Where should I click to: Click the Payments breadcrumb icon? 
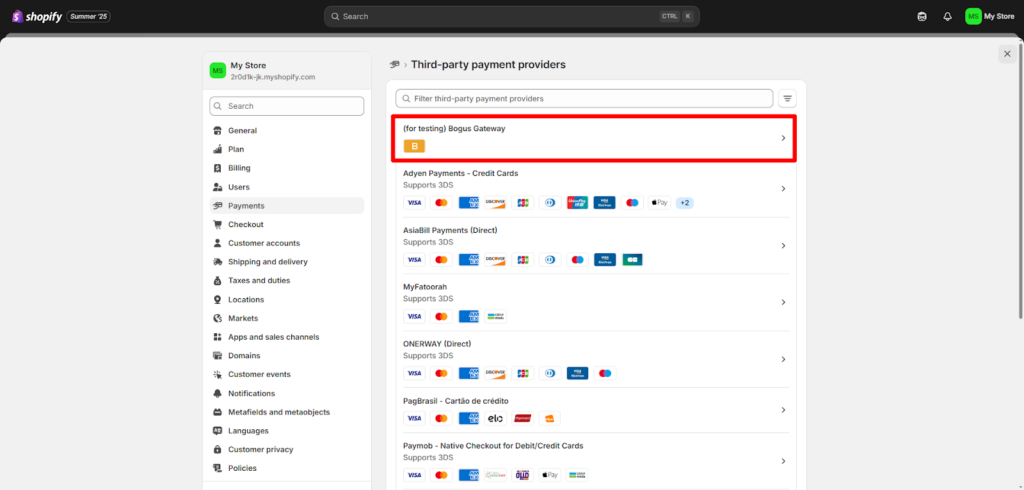pos(394,65)
